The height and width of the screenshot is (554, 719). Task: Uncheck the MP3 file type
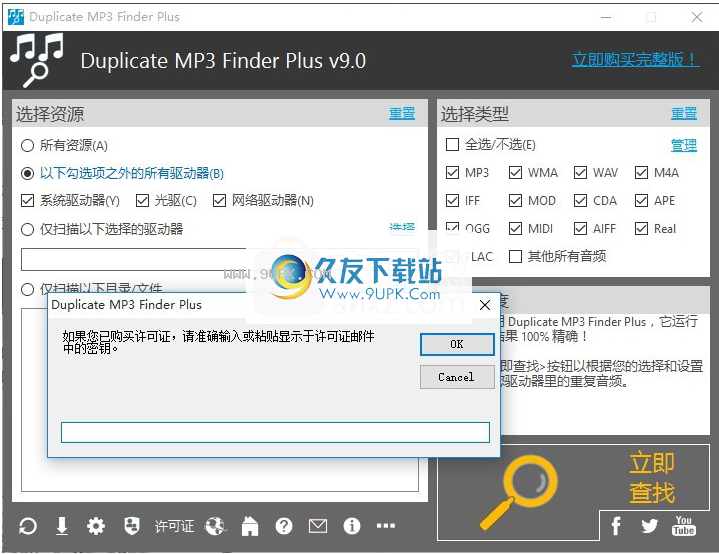pyautogui.click(x=453, y=173)
